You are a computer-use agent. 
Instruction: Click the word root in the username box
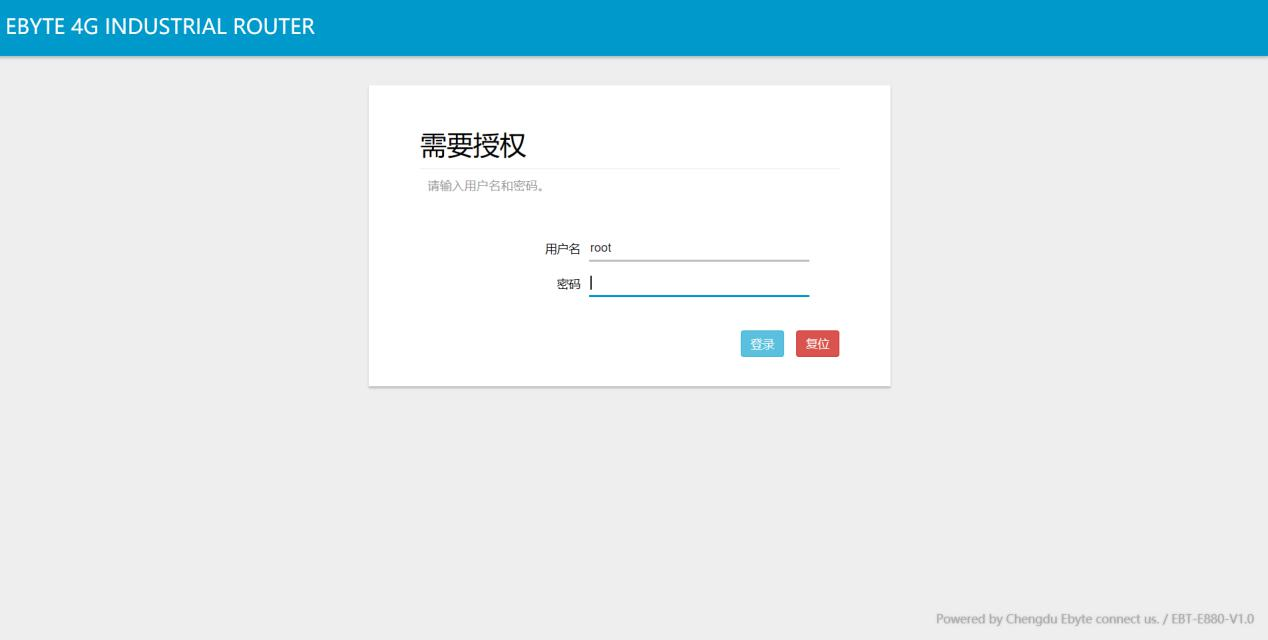tap(601, 248)
